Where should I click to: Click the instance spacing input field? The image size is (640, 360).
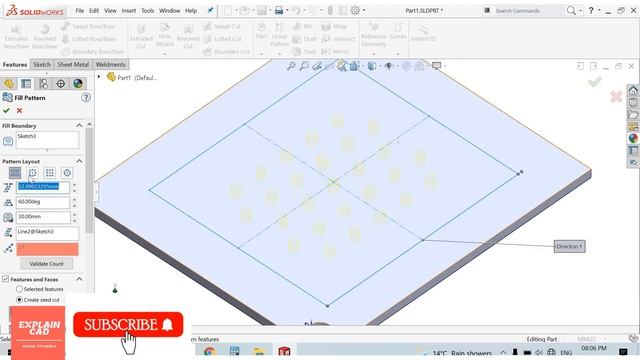[43, 187]
